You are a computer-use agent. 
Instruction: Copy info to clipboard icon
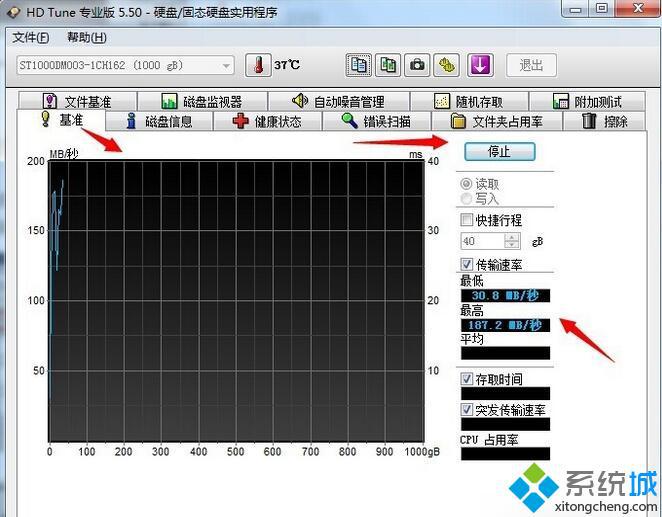(x=358, y=65)
